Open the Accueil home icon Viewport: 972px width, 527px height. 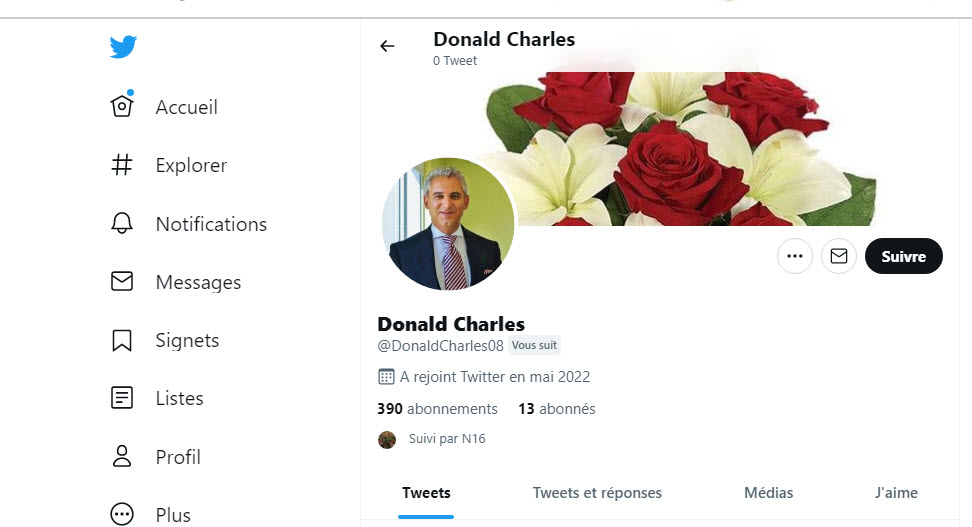(122, 106)
